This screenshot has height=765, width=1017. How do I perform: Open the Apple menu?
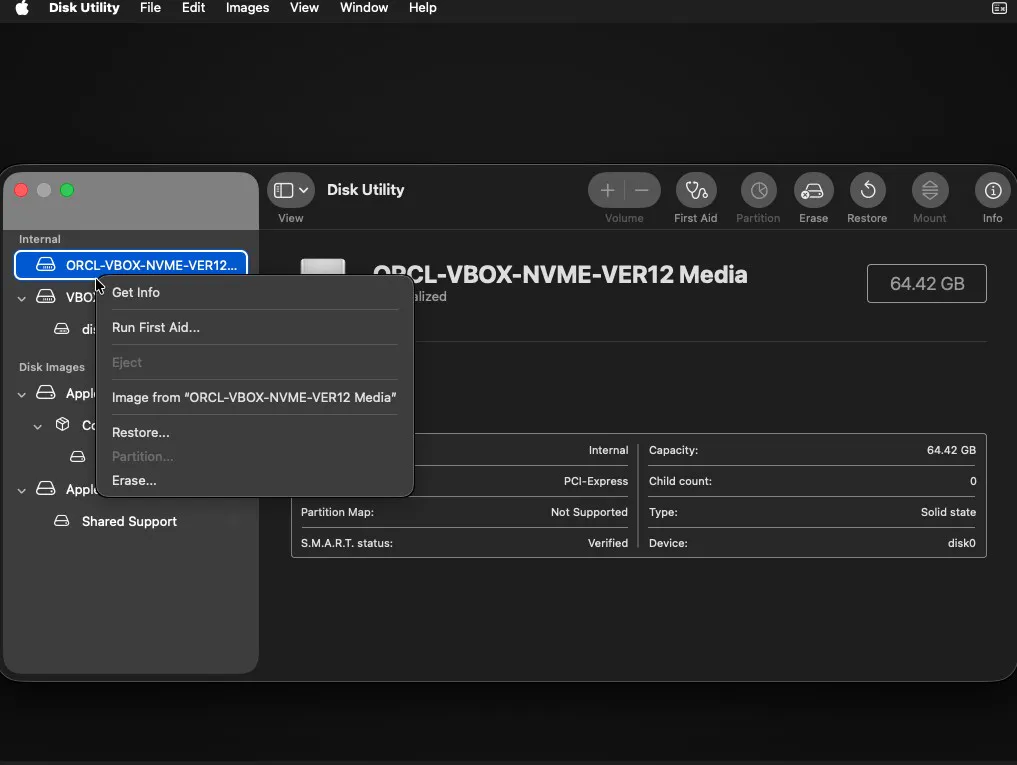click(x=21, y=8)
